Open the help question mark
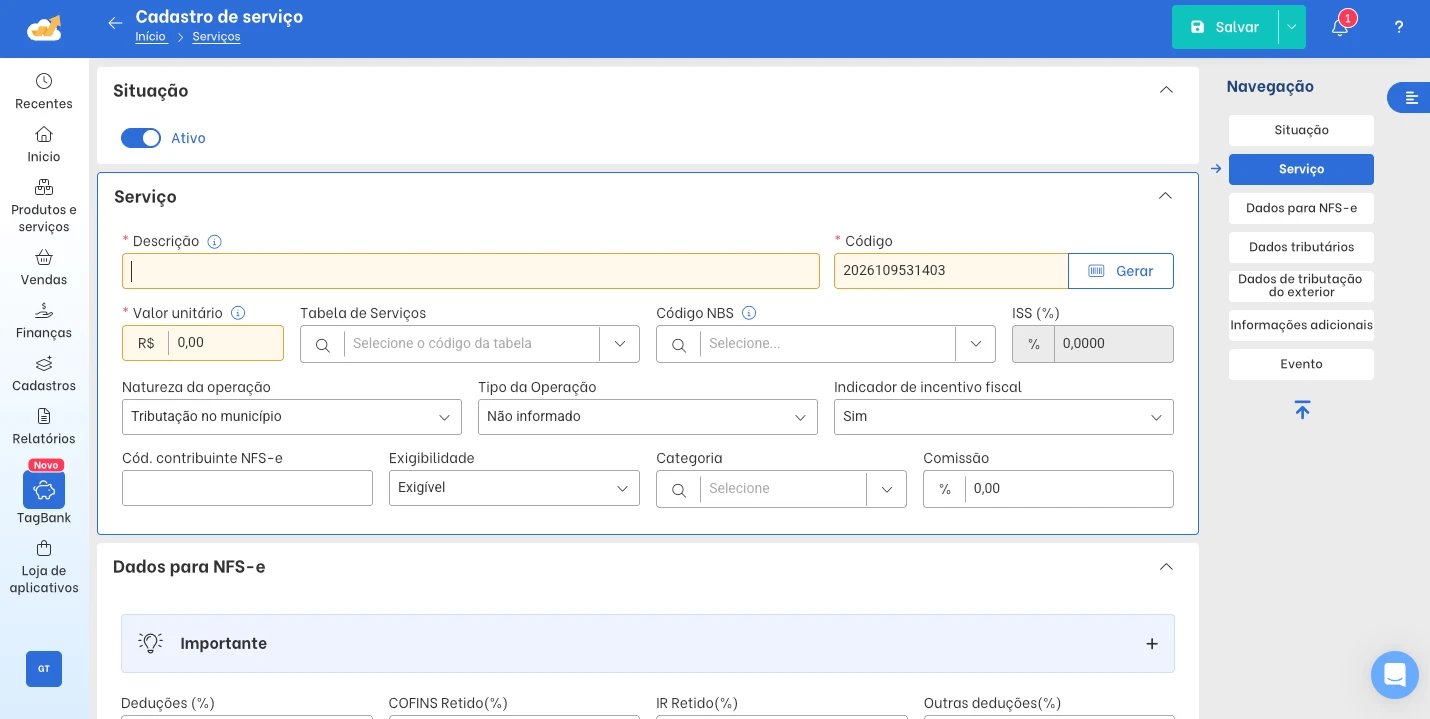 [x=1399, y=27]
